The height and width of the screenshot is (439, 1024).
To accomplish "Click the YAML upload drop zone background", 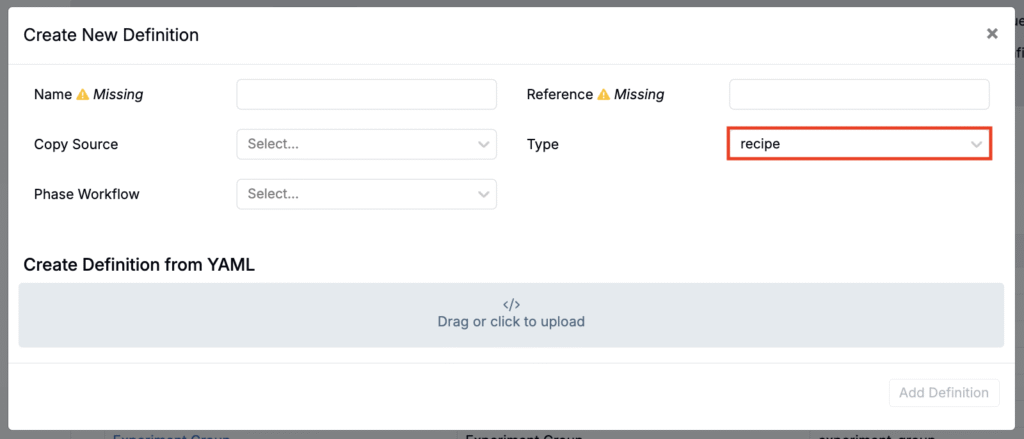I will point(200,315).
